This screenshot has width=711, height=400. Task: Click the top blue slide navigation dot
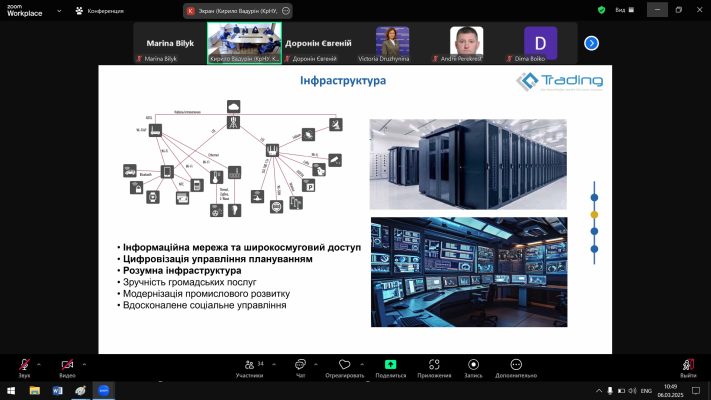[594, 197]
